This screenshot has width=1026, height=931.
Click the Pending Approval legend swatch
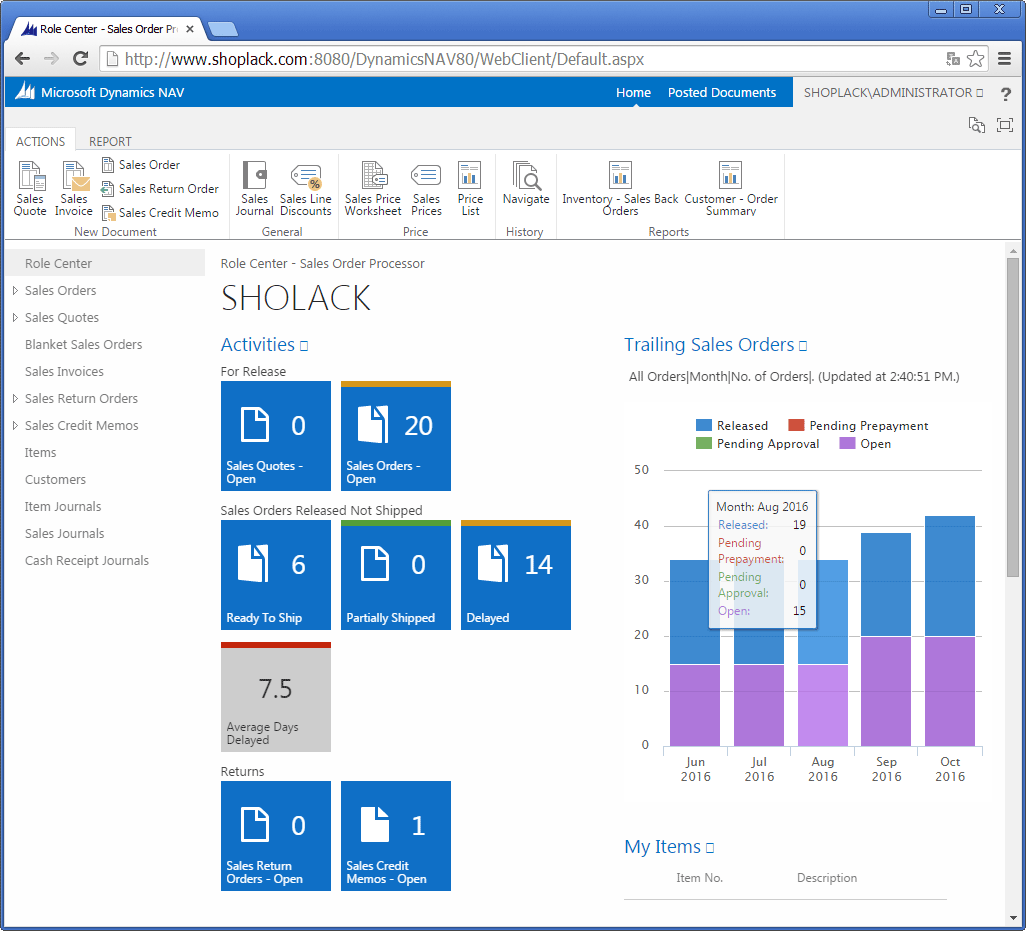click(704, 444)
